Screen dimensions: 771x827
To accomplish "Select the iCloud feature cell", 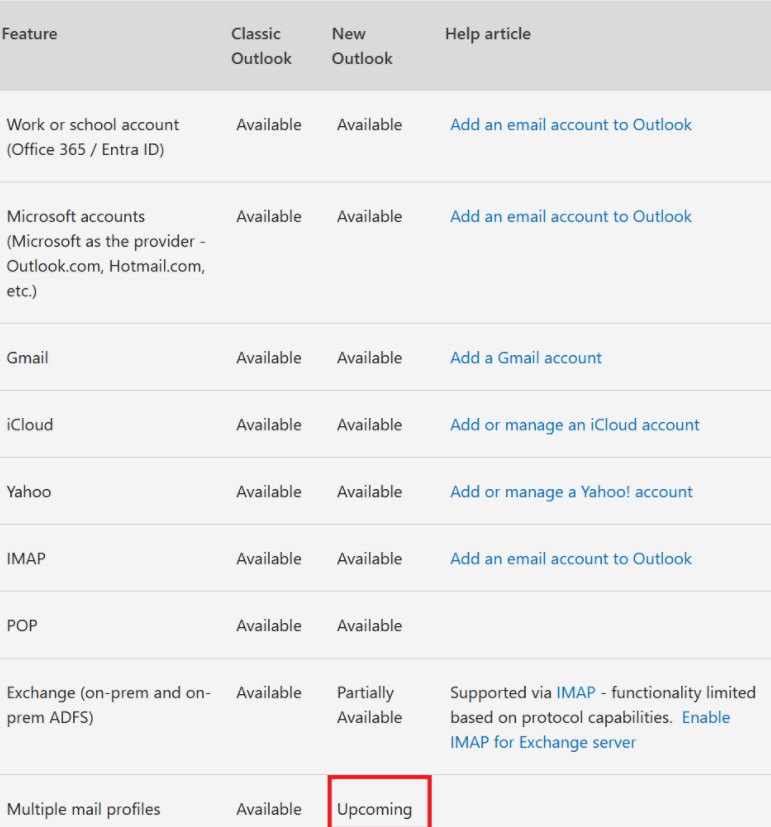I will click(30, 425).
